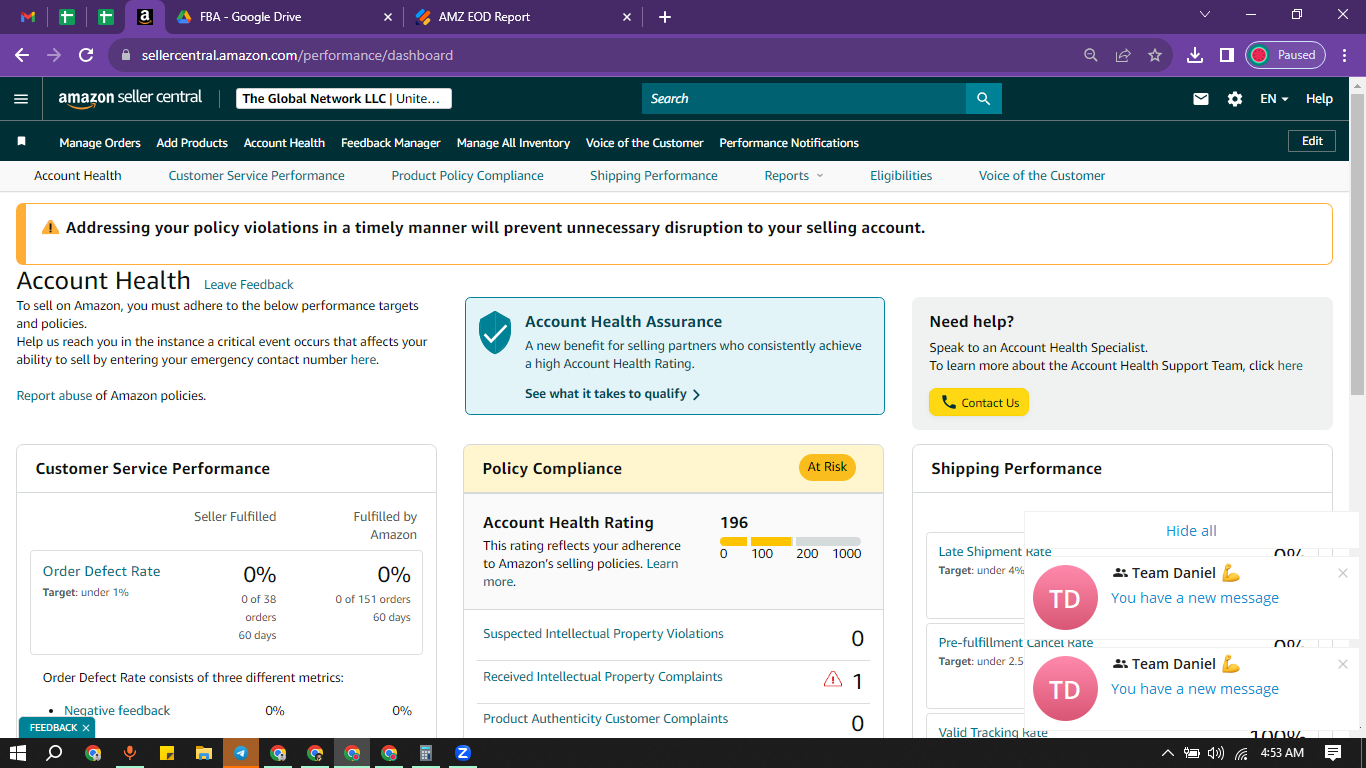Image resolution: width=1366 pixels, height=768 pixels.
Task: Switch to the pinned Gmail tab
Action: pos(28,17)
